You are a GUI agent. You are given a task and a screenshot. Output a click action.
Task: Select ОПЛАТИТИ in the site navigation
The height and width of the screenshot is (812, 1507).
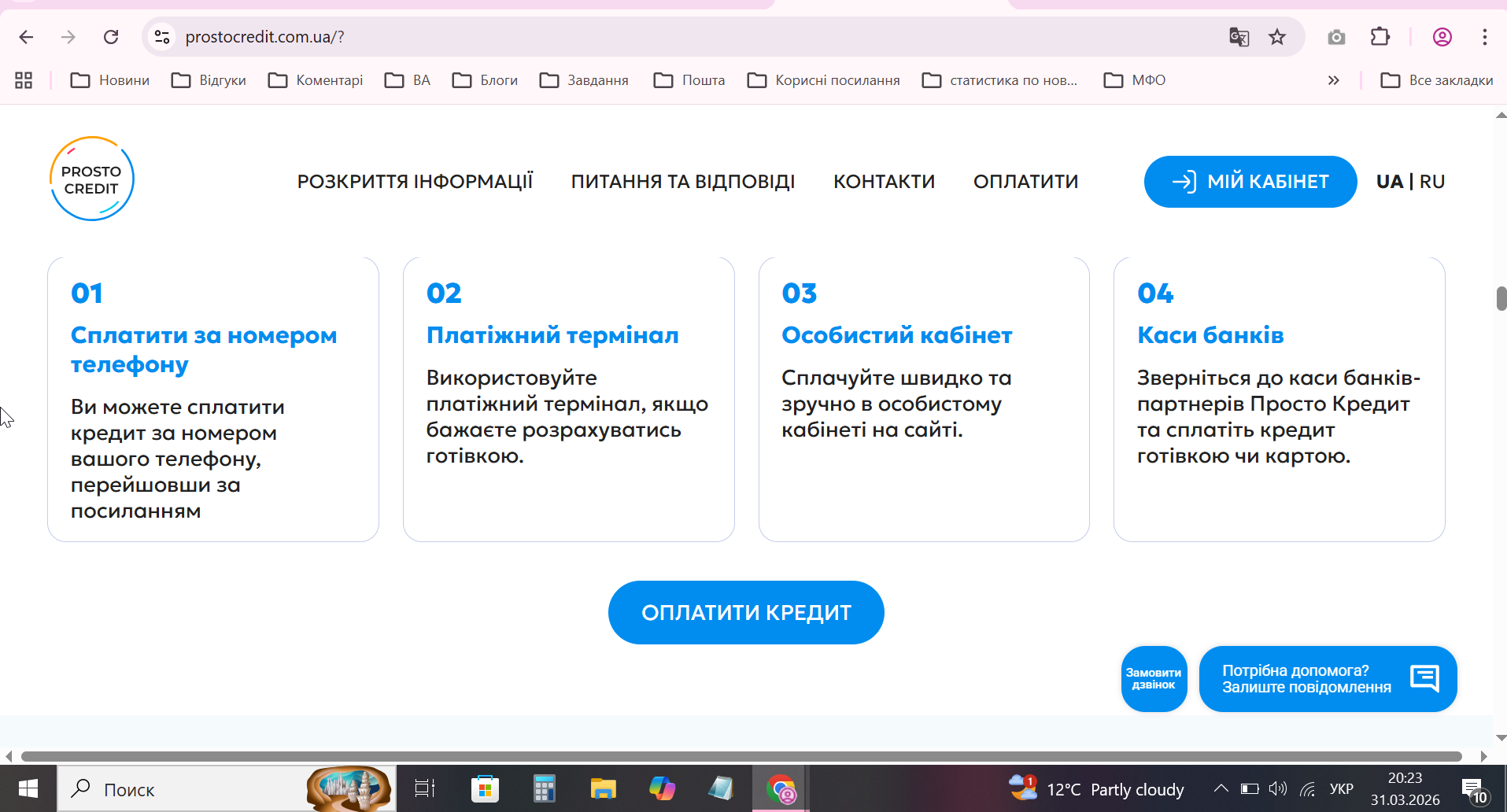coord(1025,182)
